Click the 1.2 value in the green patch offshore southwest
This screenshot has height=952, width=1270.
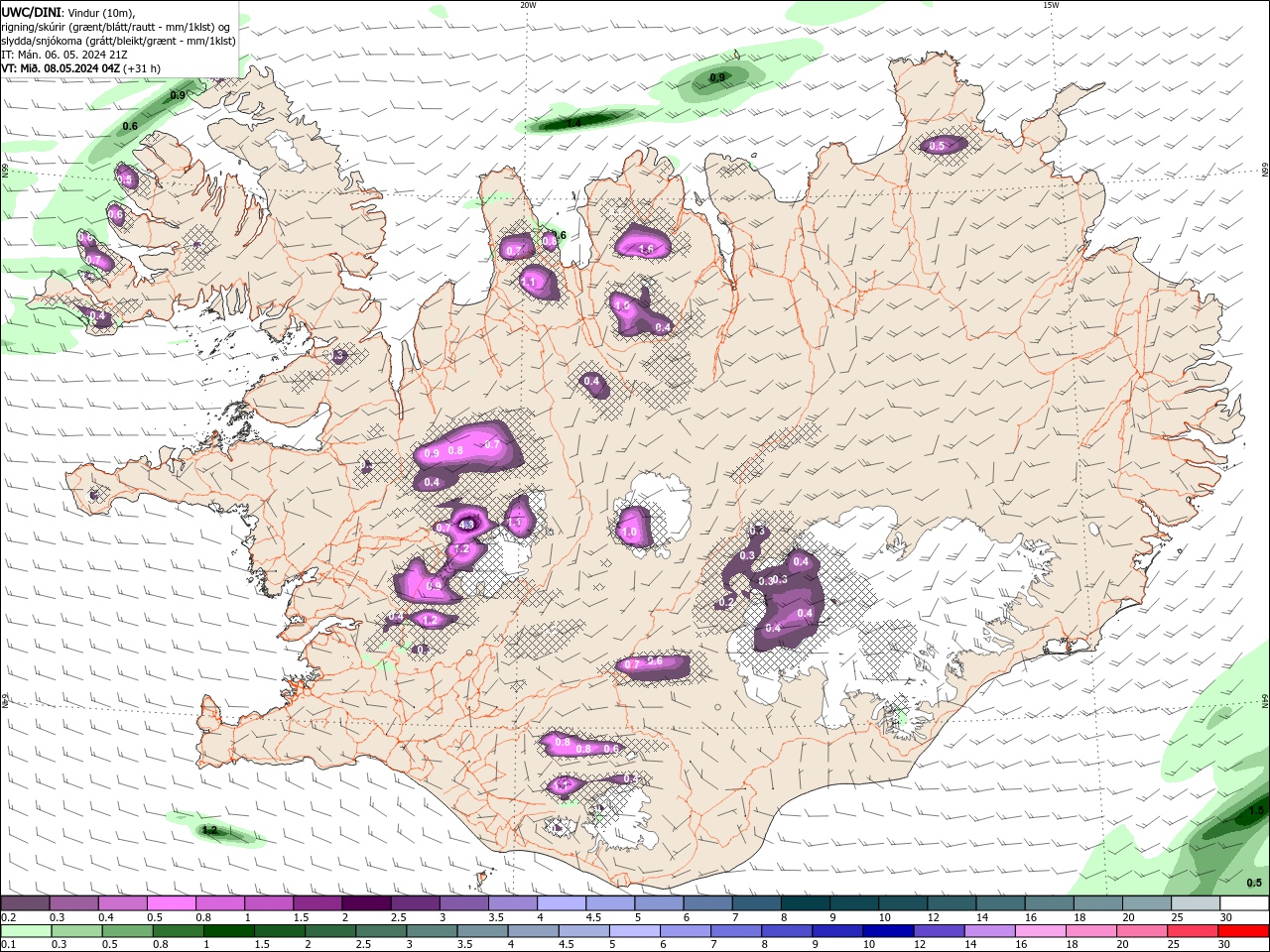point(209,830)
